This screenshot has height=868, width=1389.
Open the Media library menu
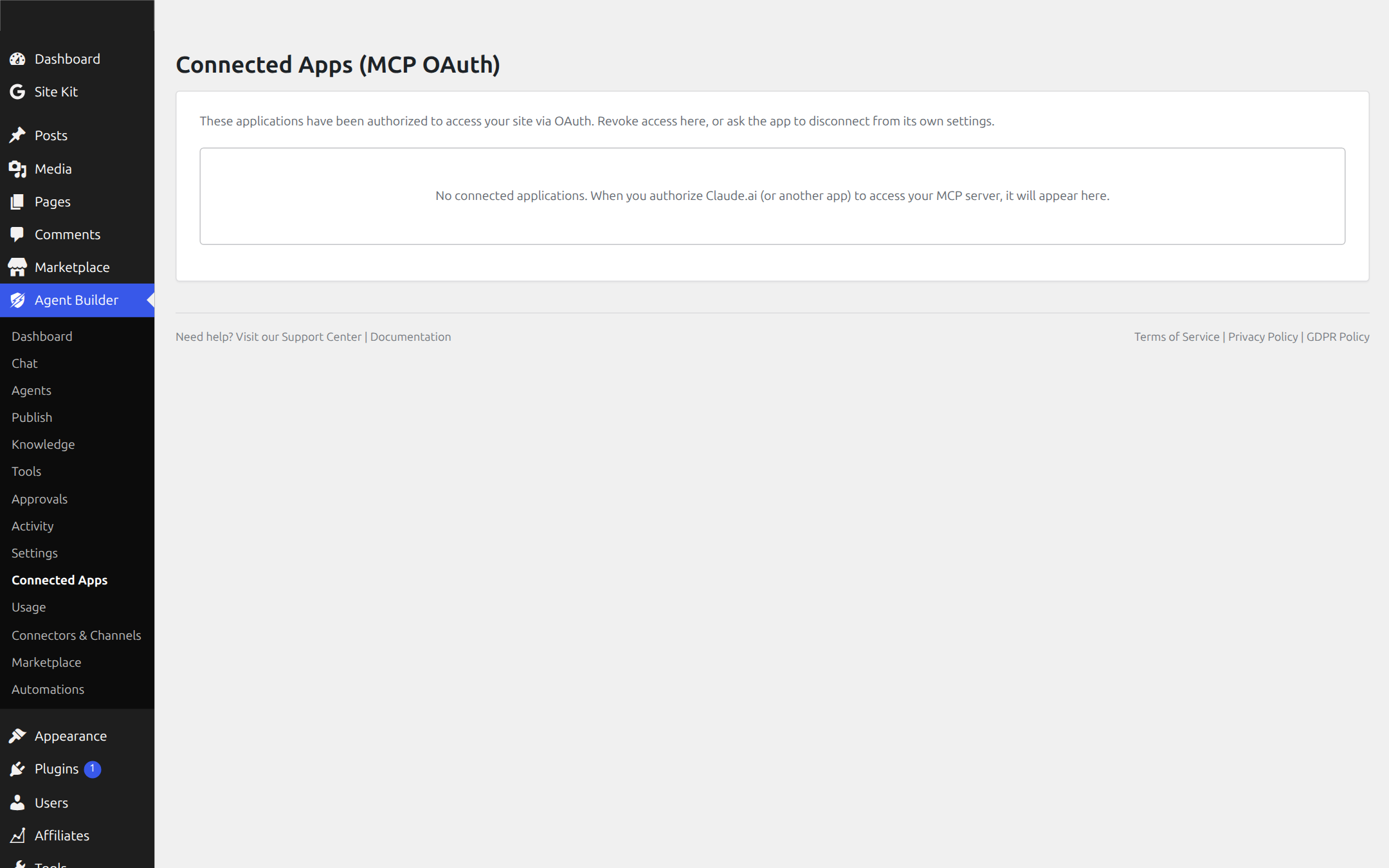(x=77, y=169)
